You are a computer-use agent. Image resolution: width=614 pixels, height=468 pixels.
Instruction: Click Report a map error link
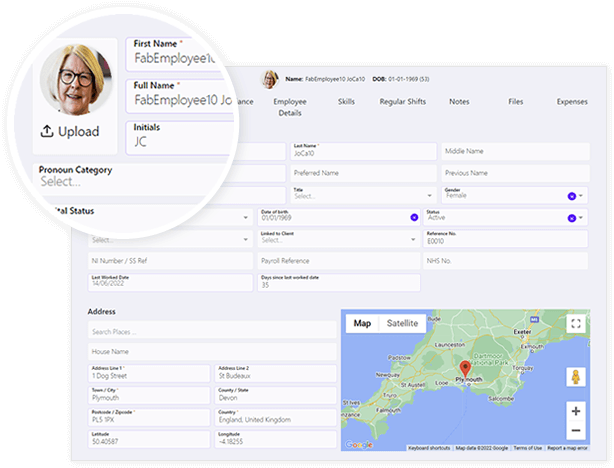coord(567,448)
